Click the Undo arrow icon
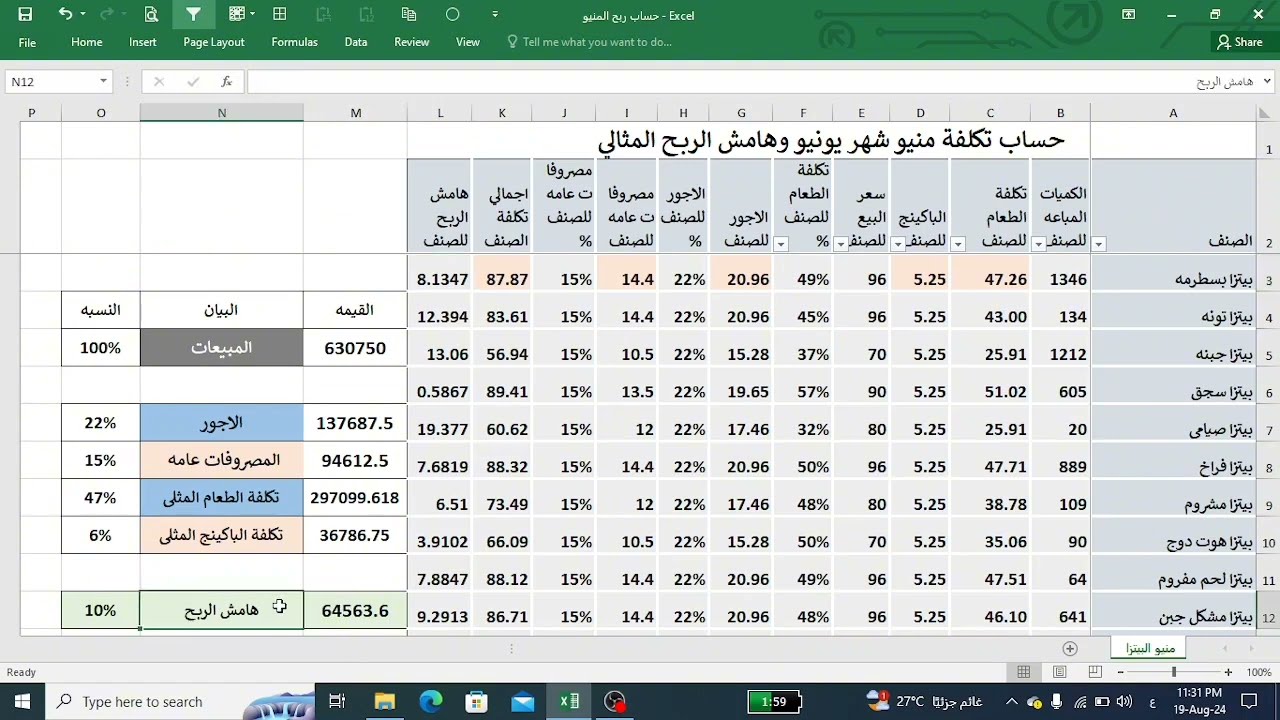The width and height of the screenshot is (1280, 720). pyautogui.click(x=65, y=14)
